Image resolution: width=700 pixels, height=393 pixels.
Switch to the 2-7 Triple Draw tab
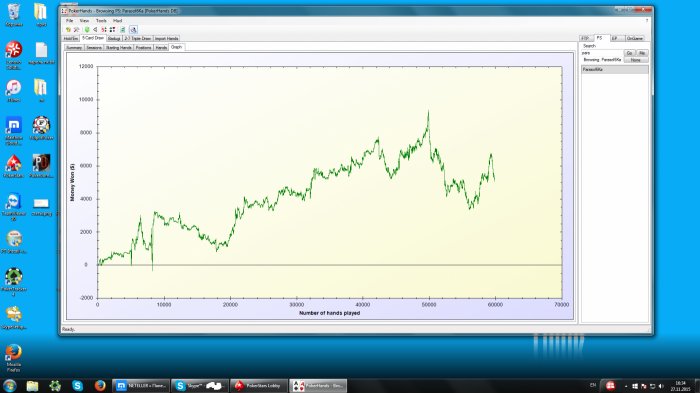click(x=138, y=39)
